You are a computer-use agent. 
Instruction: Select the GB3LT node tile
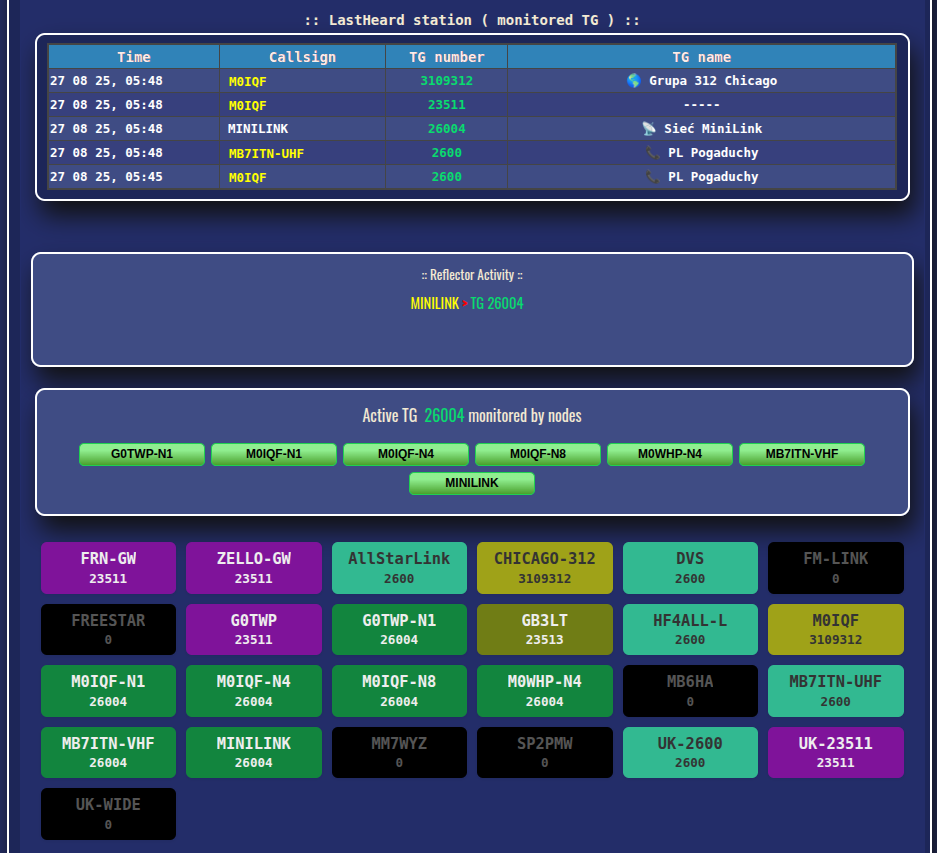pos(545,630)
